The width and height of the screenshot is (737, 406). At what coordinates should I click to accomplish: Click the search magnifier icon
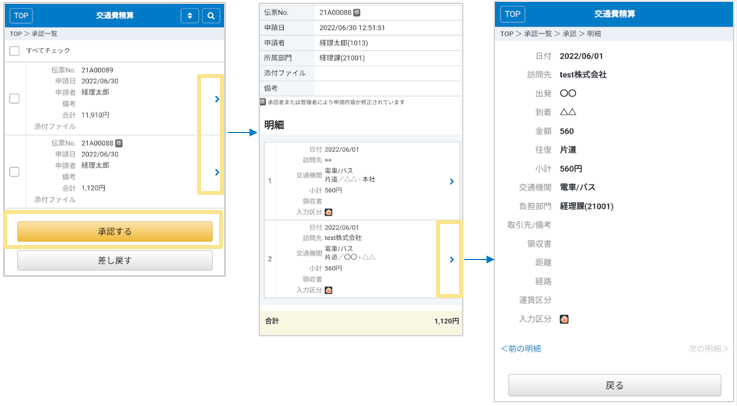pyautogui.click(x=211, y=16)
